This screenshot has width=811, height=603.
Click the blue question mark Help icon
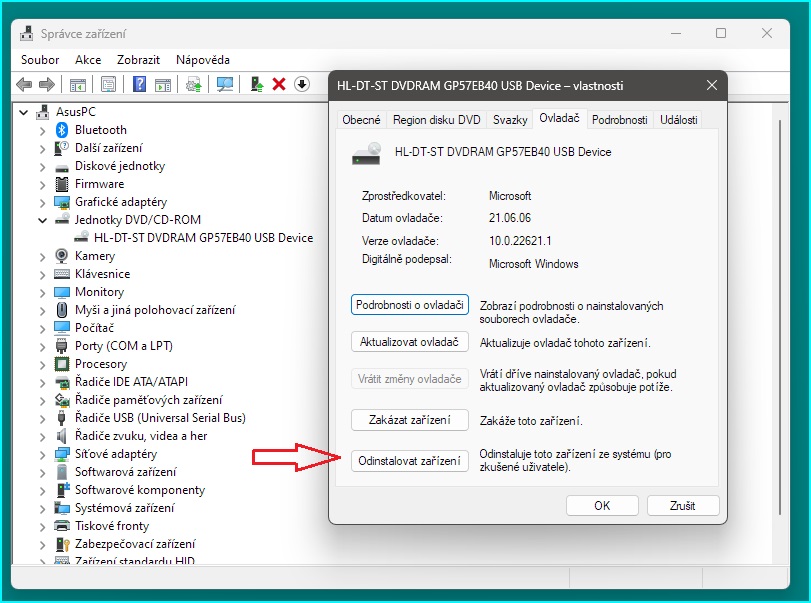click(x=139, y=84)
